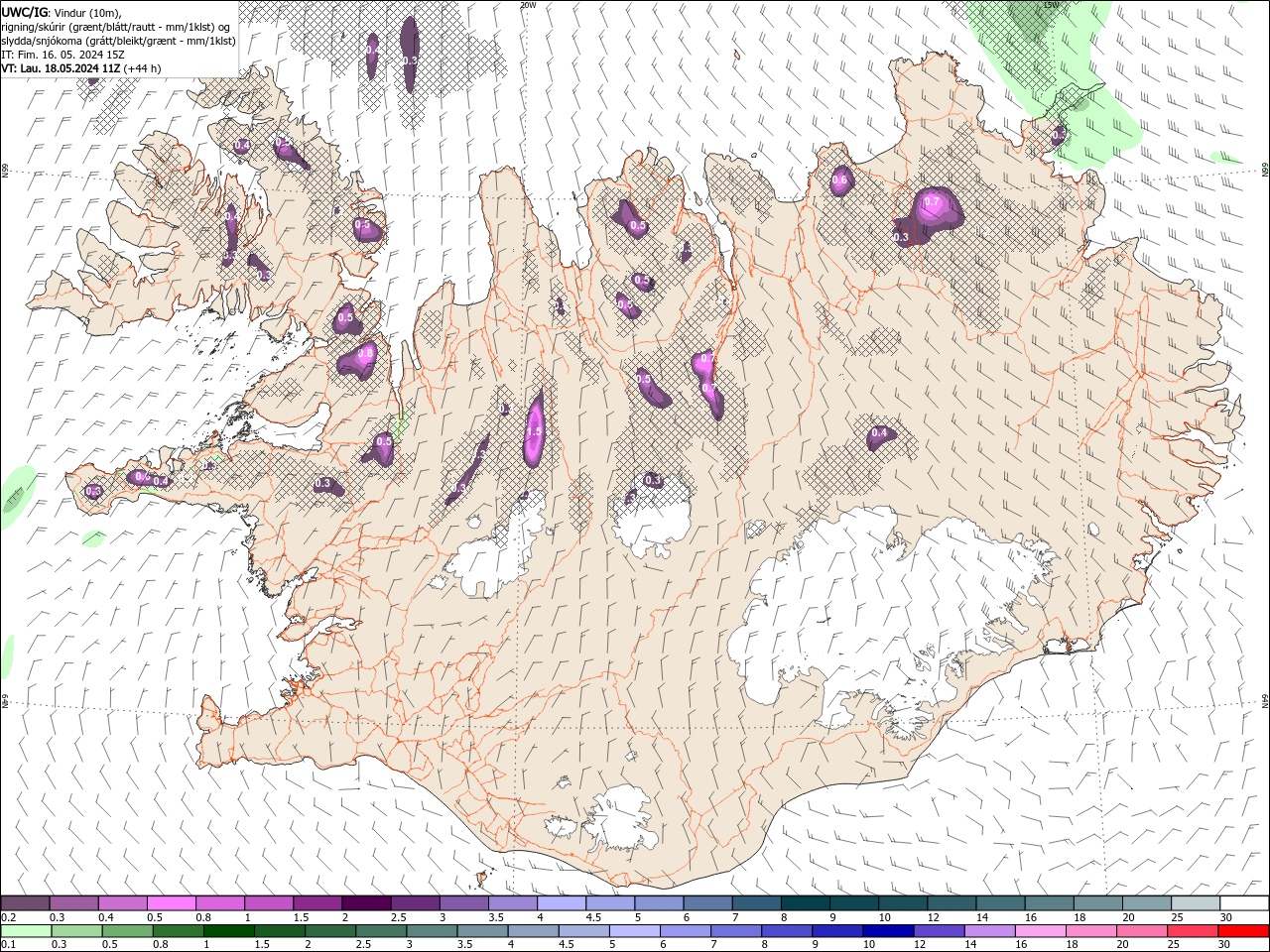Viewport: 1270px width, 952px height.
Task: Click the 20W longitude label
Action: point(528,5)
